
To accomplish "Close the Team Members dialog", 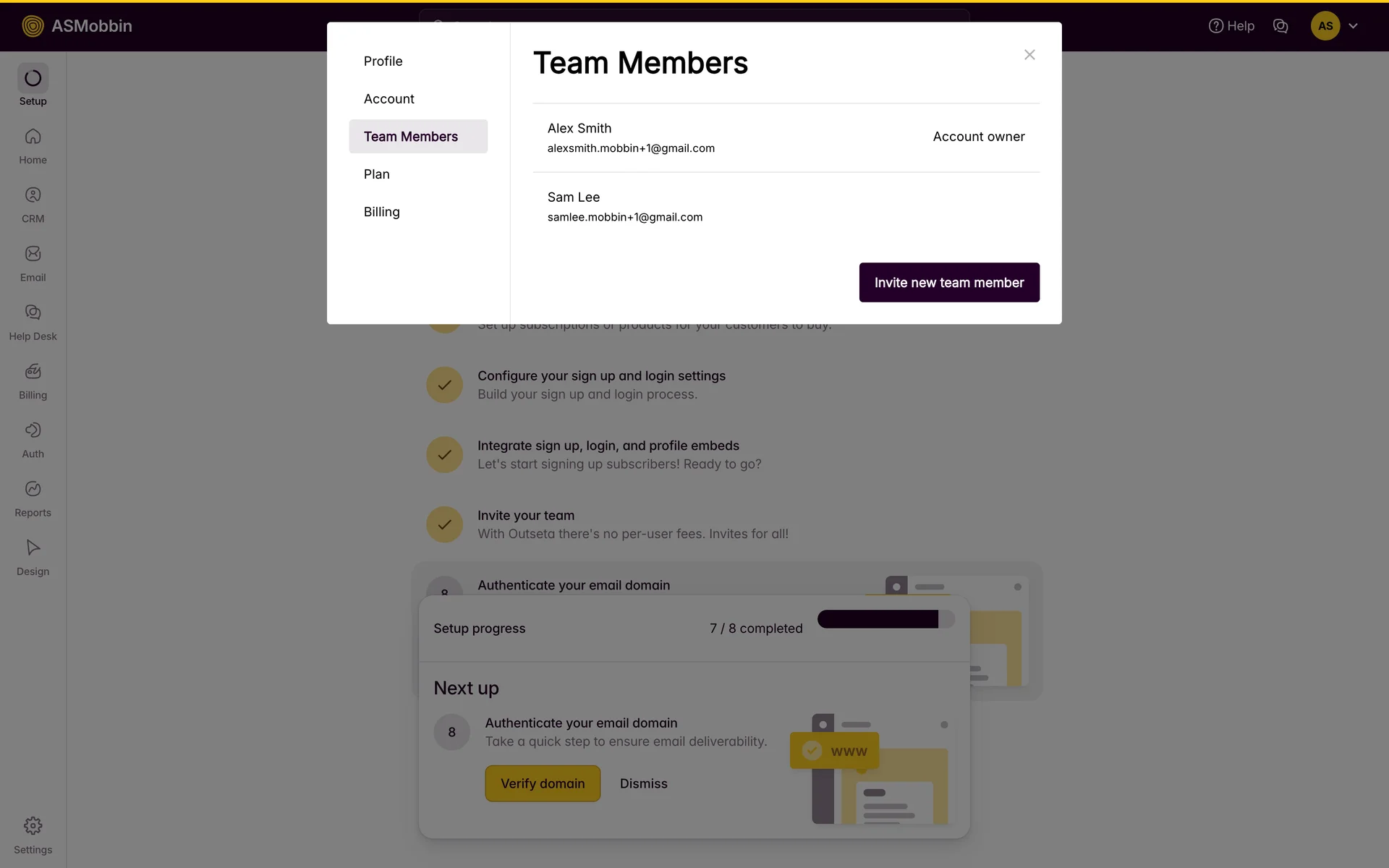I will tap(1029, 55).
